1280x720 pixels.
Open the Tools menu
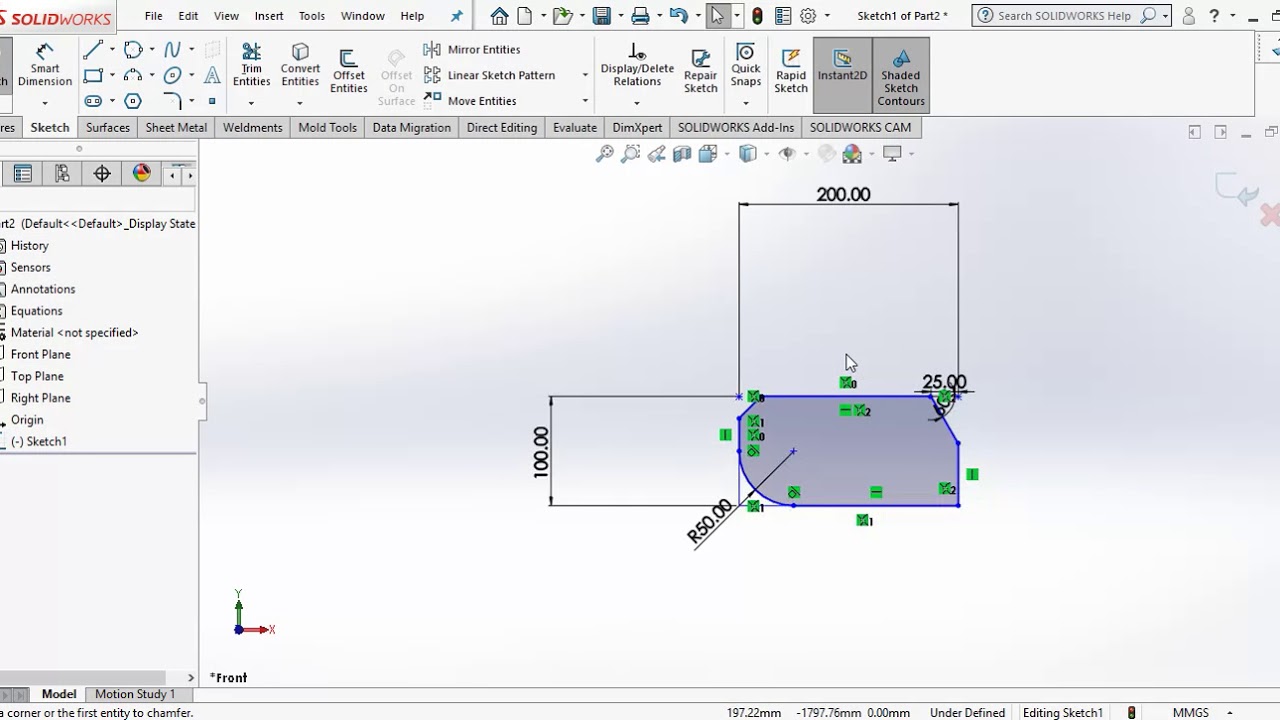tap(312, 16)
